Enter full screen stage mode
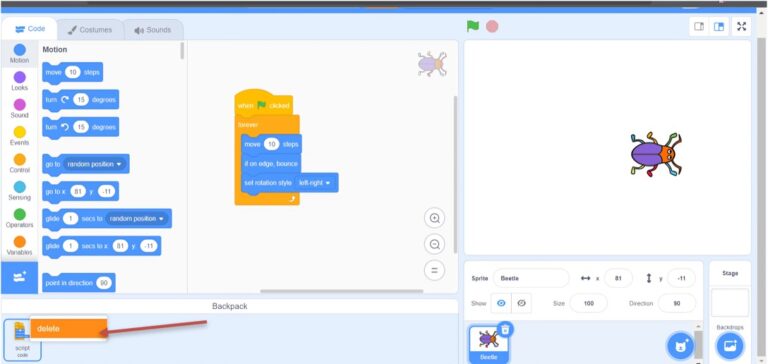 pos(742,27)
